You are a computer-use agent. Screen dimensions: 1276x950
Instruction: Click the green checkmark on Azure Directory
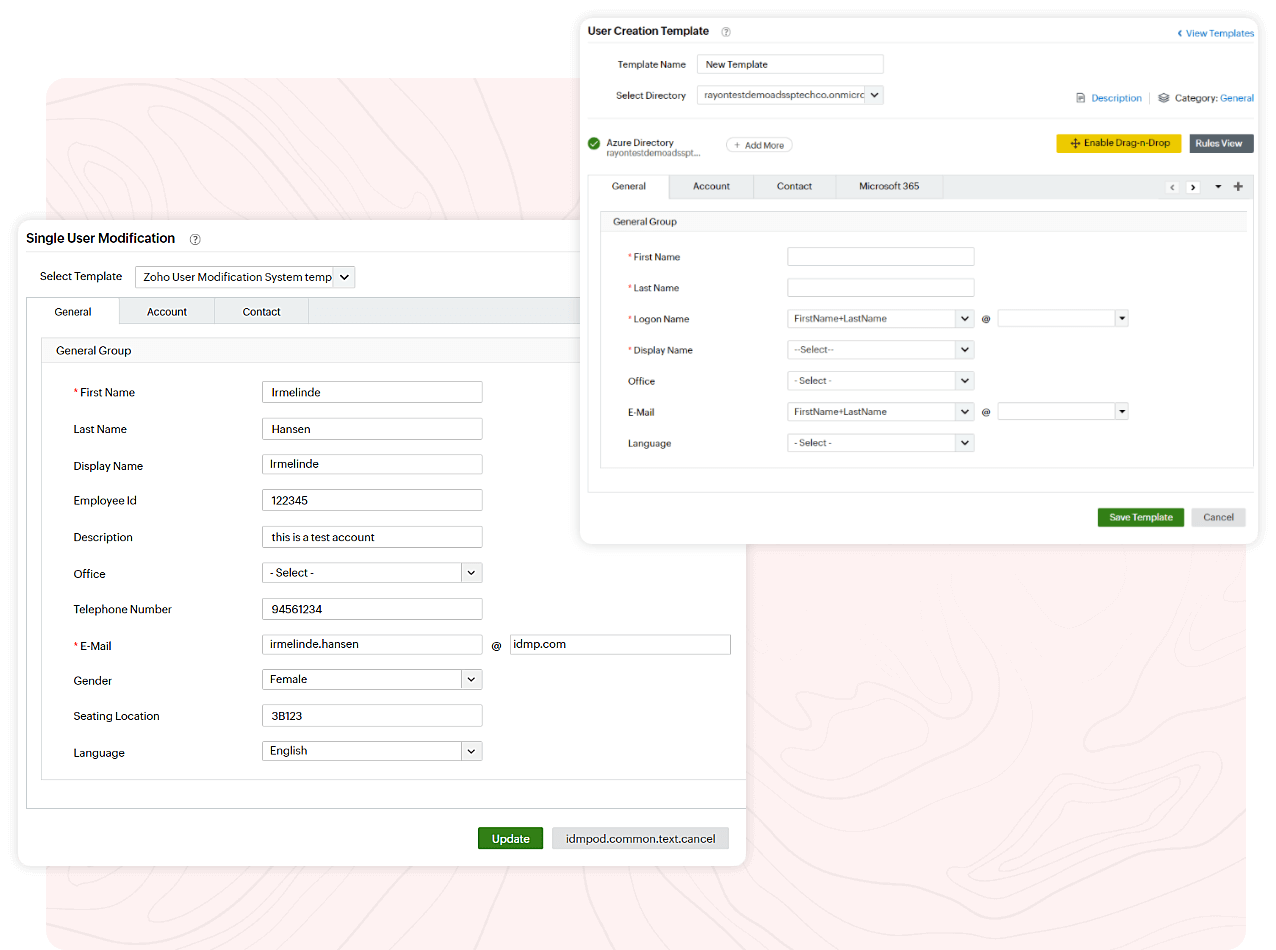tap(595, 143)
